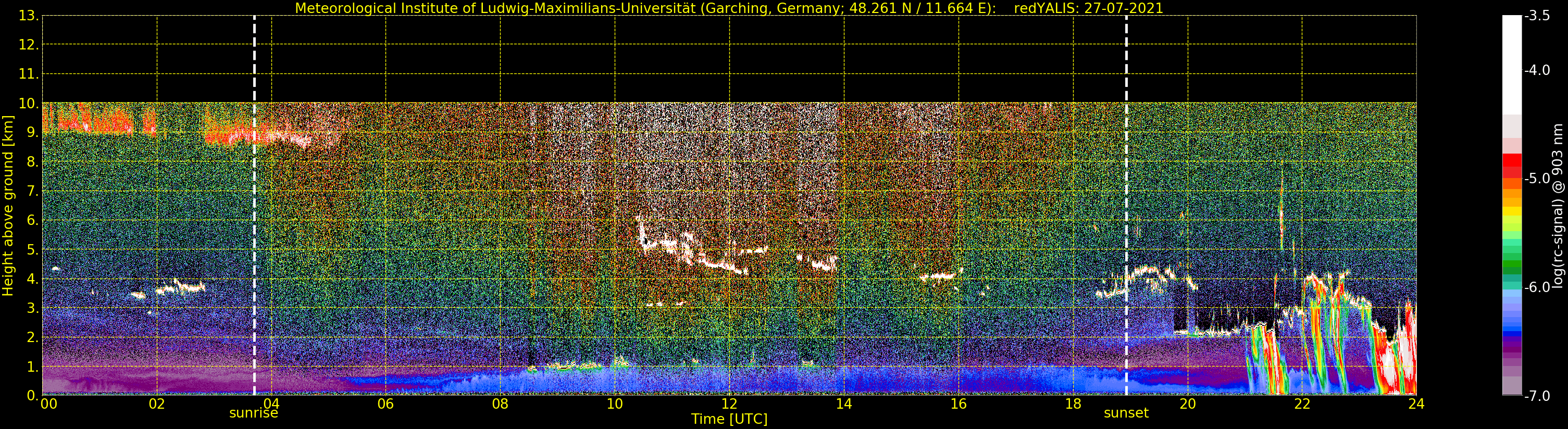
Task: Click the white dashed sunrise line
Action: tap(254, 206)
